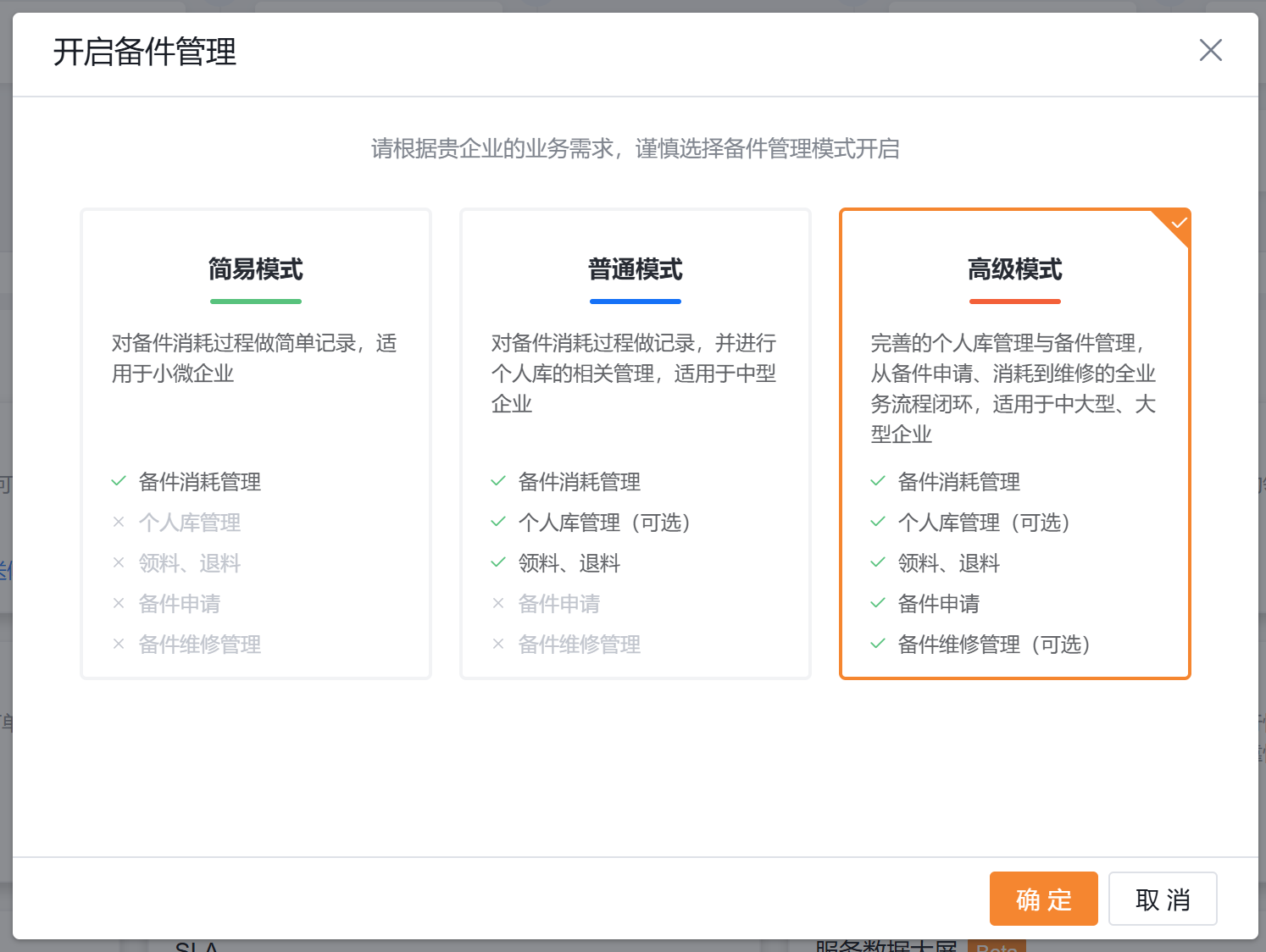Click the red underline under 高级模式
The width and height of the screenshot is (1266, 952).
tap(1014, 301)
